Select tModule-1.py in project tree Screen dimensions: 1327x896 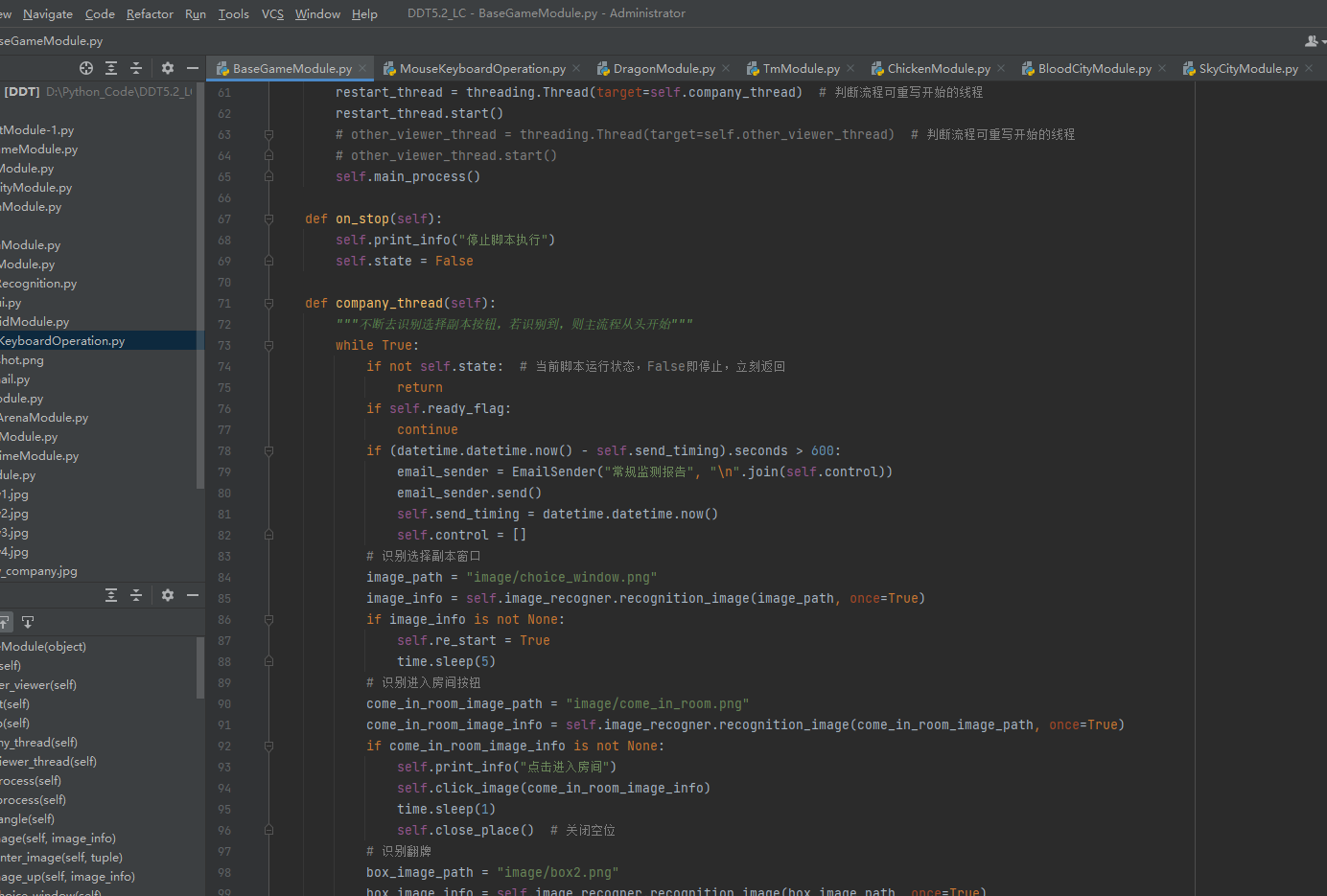coord(37,130)
